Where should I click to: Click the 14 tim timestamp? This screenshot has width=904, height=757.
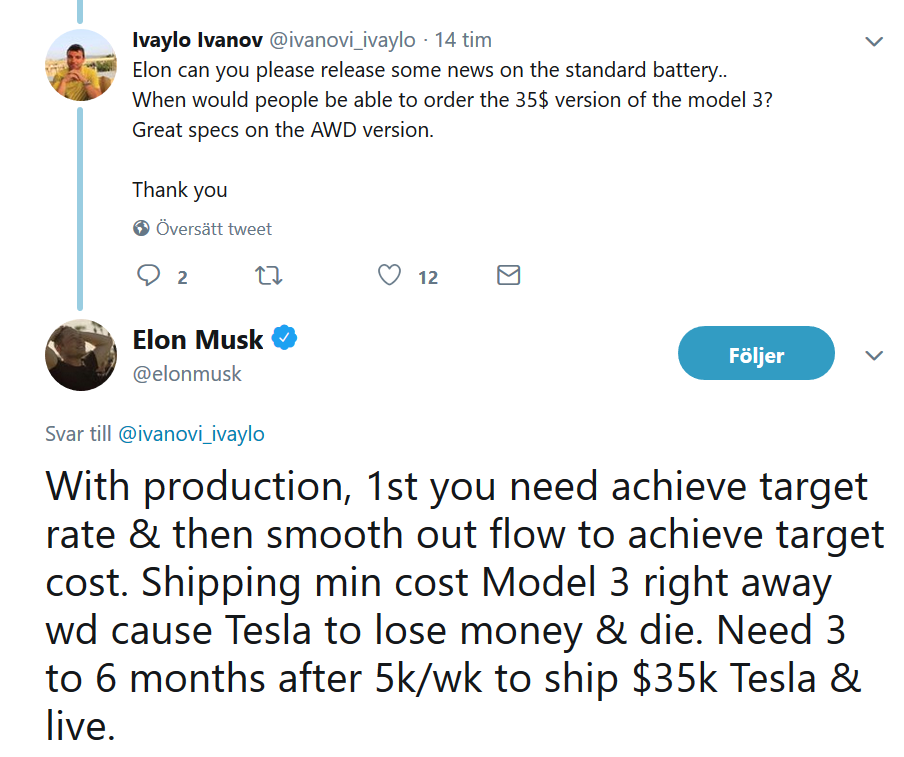(x=463, y=40)
